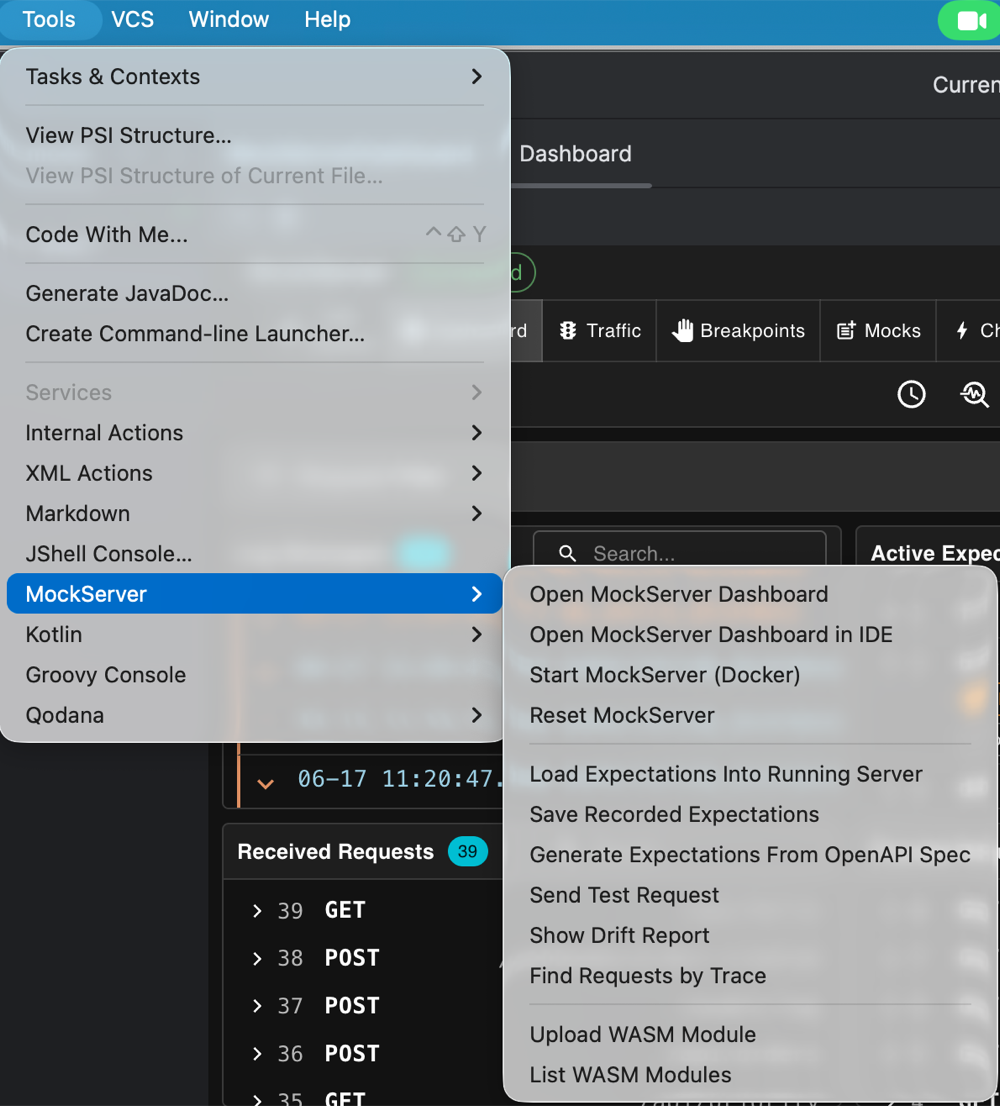This screenshot has height=1106, width=1000.
Task: Expand Internal Actions submenu
Action: (254, 432)
